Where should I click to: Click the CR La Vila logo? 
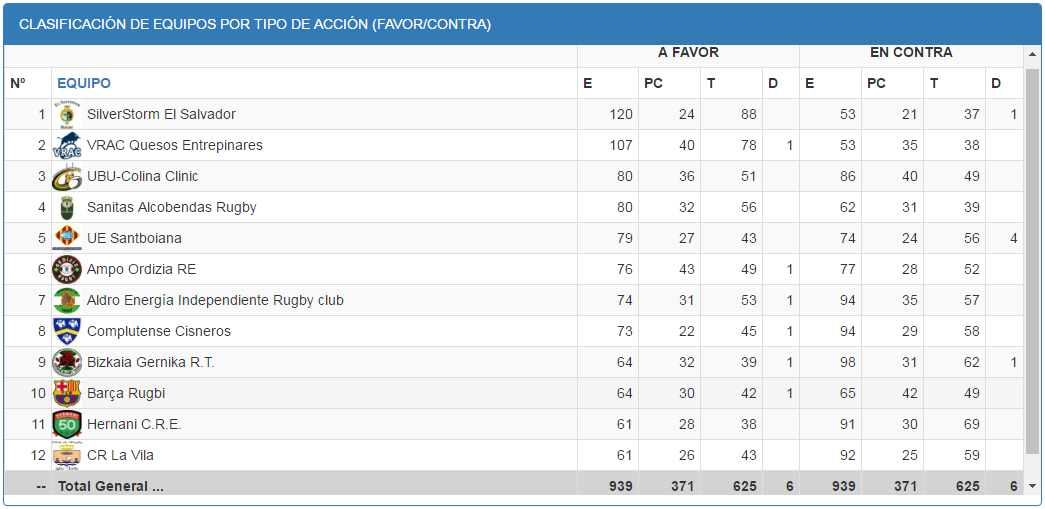[67, 456]
